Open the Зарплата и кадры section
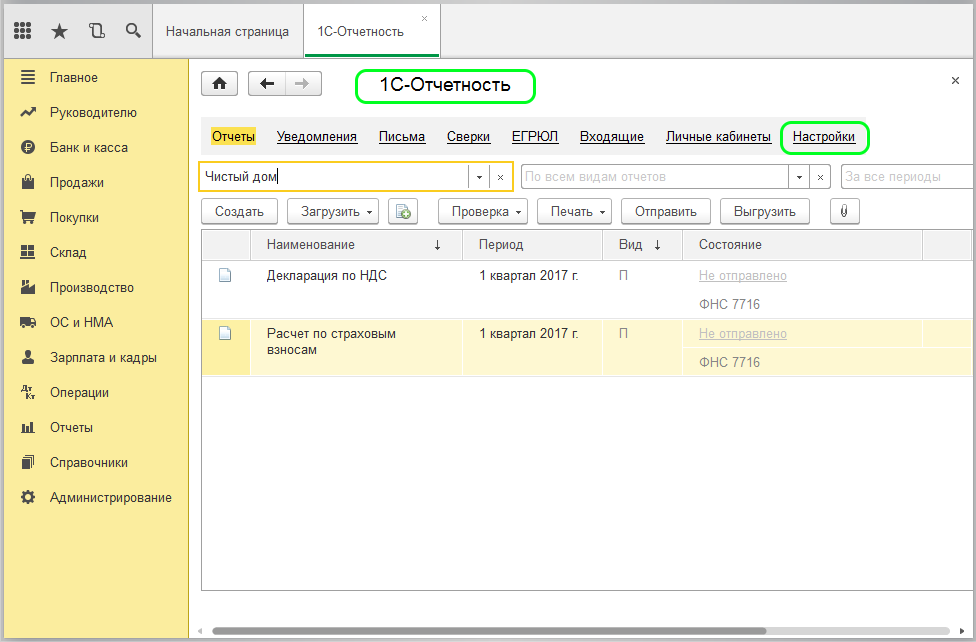 tap(103, 357)
